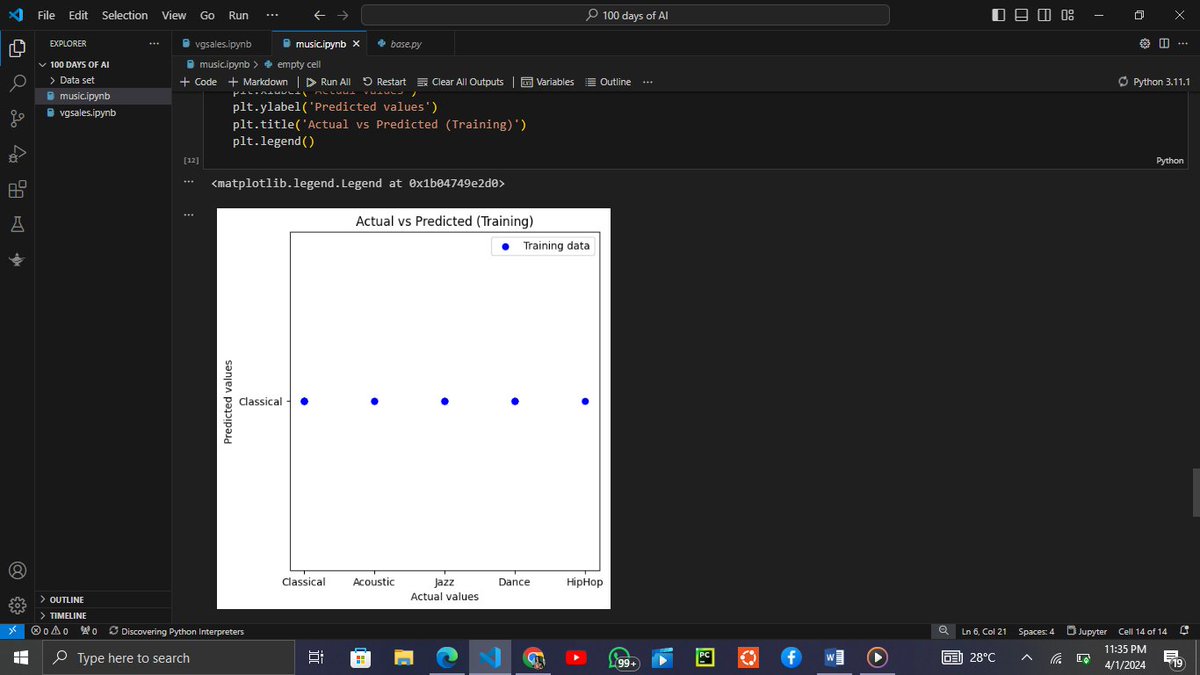Click the remote window indicator in status bar
This screenshot has width=1200, height=675.
11,631
